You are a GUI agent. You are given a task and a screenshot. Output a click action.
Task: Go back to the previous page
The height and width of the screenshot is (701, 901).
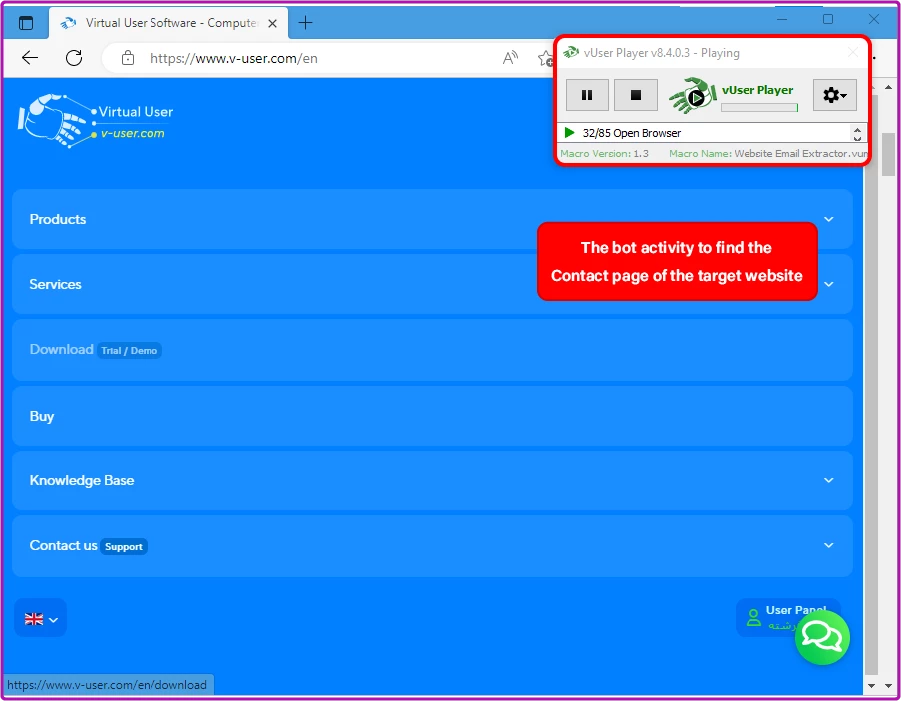coord(30,57)
